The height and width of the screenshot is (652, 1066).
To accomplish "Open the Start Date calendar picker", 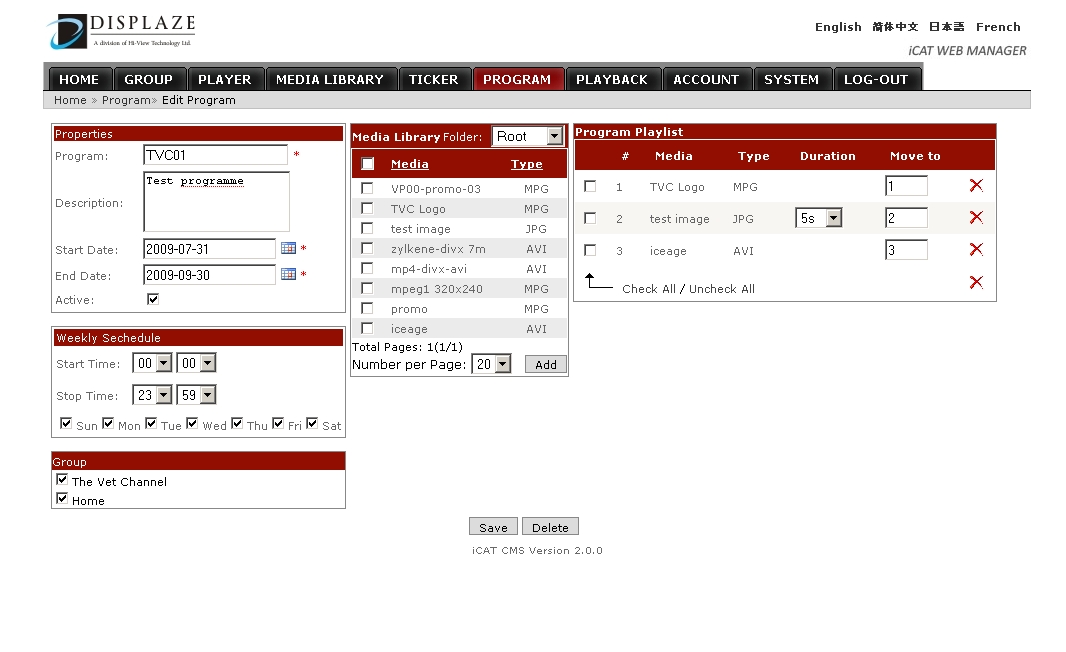I will (288, 248).
